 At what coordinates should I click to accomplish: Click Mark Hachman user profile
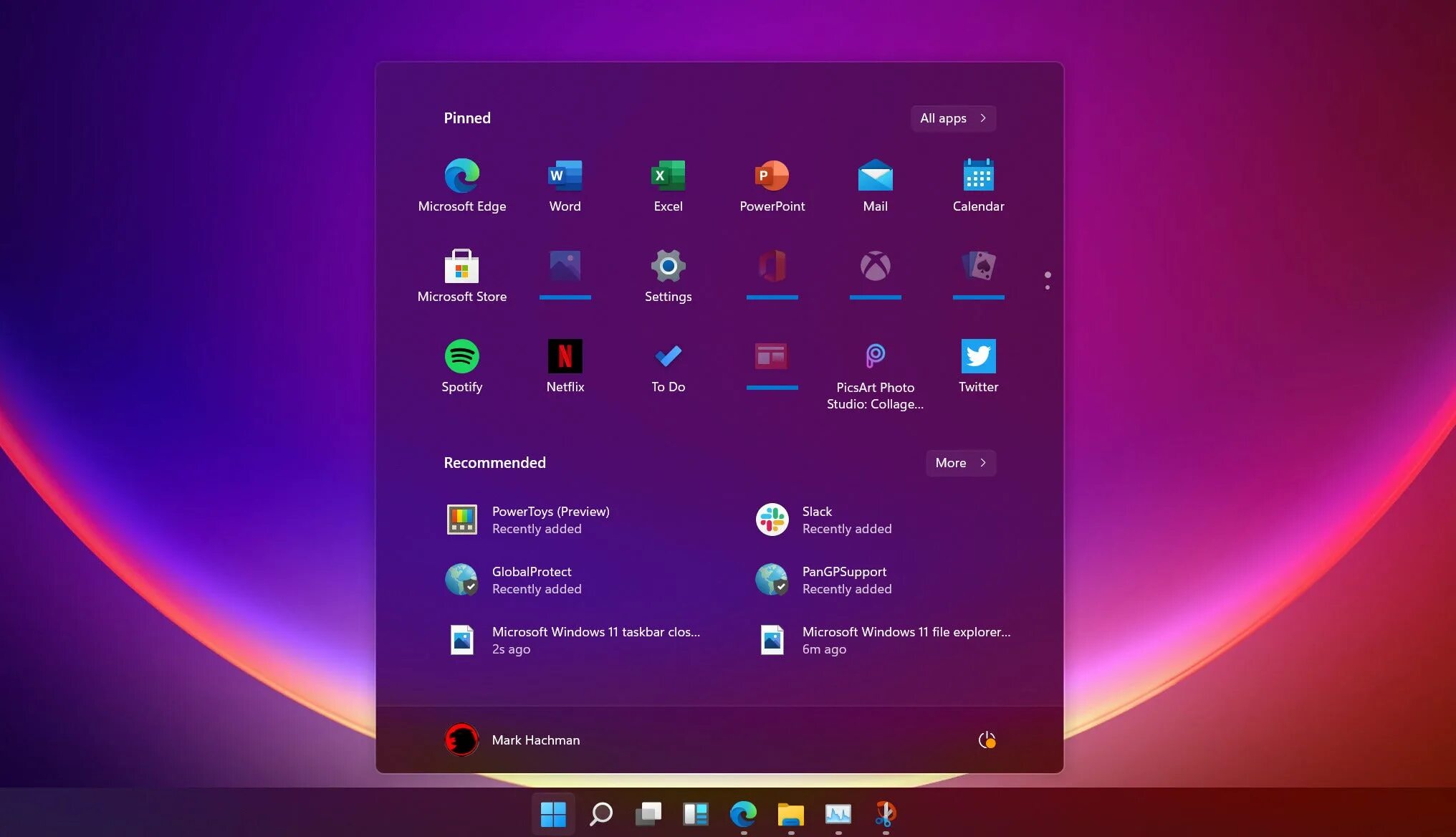tap(509, 739)
